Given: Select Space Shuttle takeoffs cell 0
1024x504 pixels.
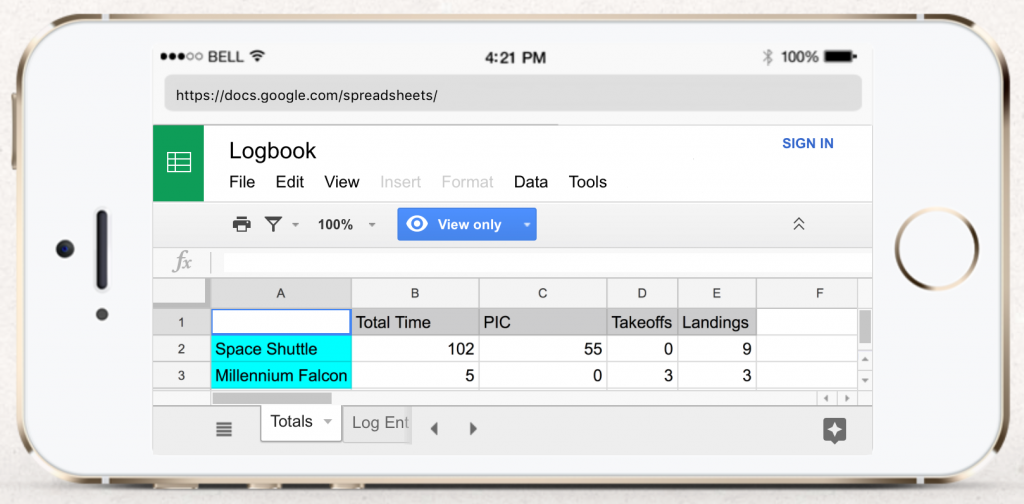Looking at the screenshot, I should point(642,349).
